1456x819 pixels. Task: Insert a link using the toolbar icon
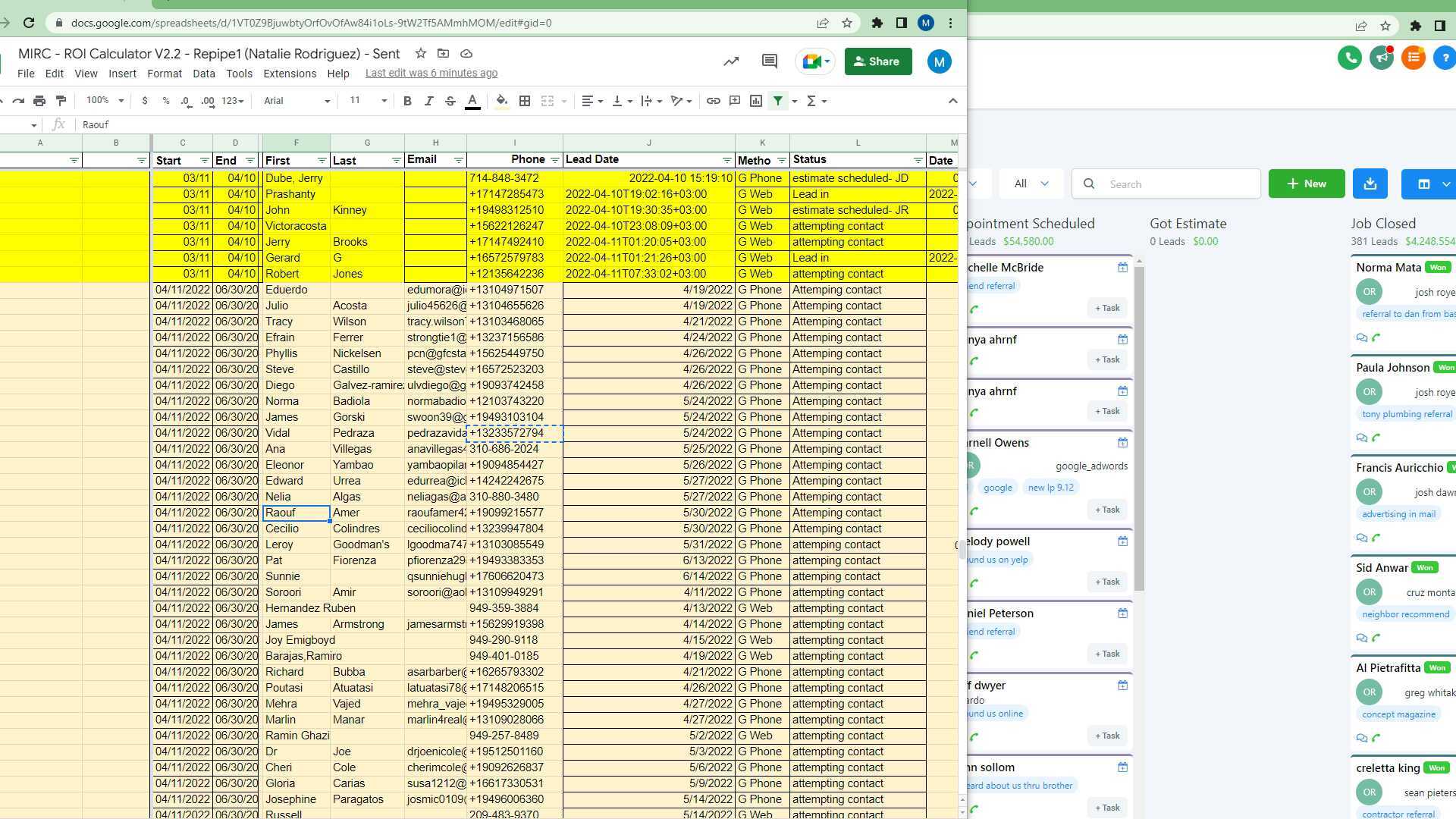click(712, 100)
